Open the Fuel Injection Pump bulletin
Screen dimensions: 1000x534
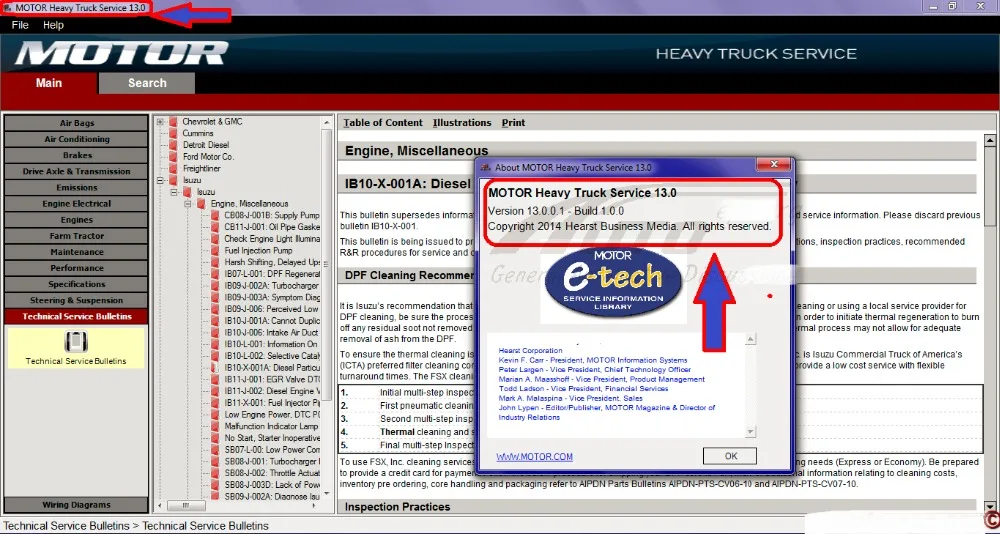pos(258,251)
